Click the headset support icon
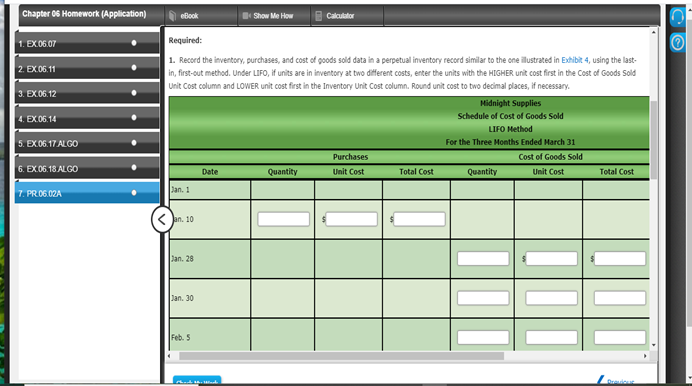 click(677, 17)
